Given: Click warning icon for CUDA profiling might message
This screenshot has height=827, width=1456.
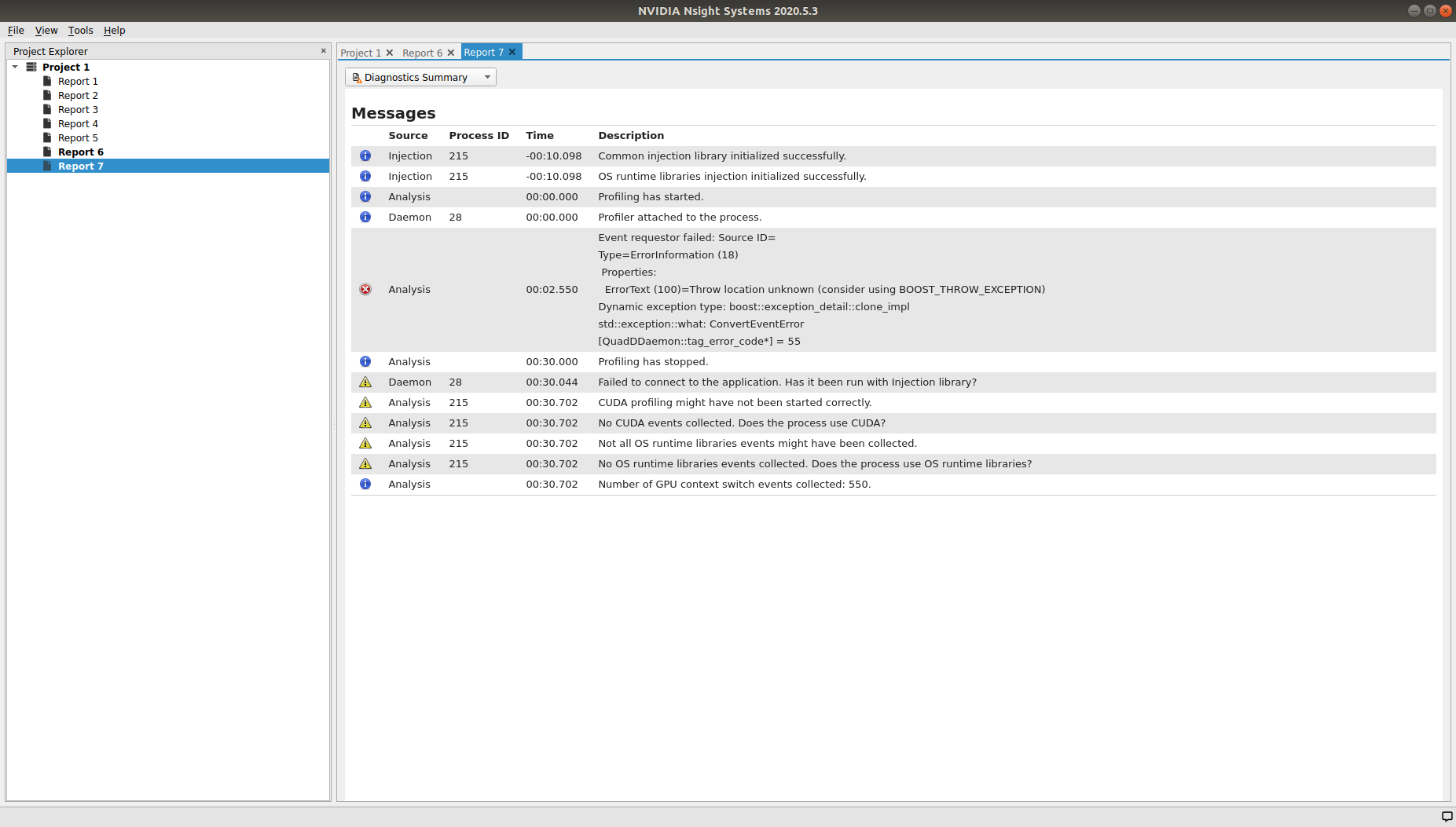Looking at the screenshot, I should click(365, 403).
